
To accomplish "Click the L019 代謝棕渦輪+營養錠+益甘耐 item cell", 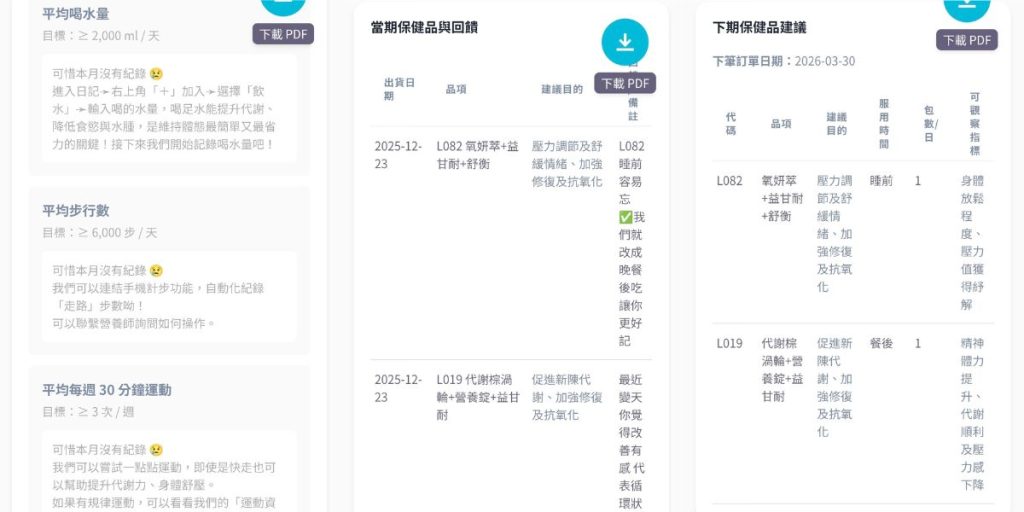I will pos(479,397).
